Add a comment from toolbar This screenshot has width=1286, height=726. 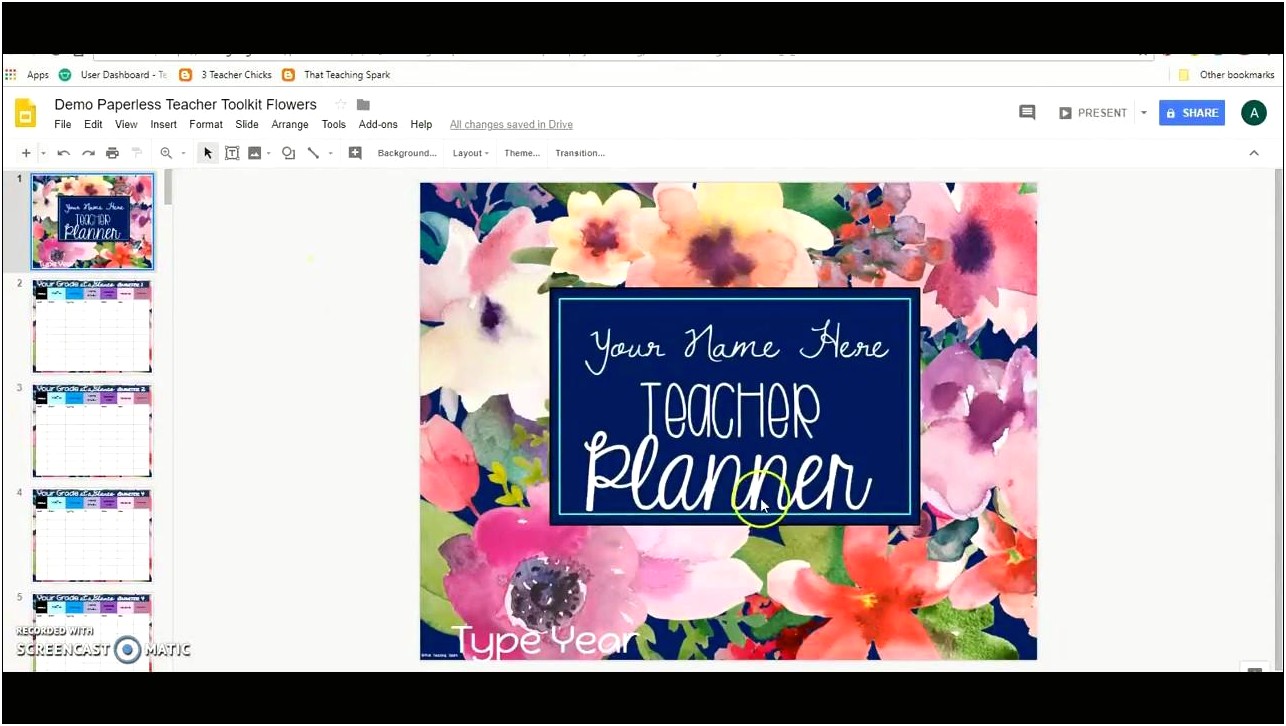[355, 153]
